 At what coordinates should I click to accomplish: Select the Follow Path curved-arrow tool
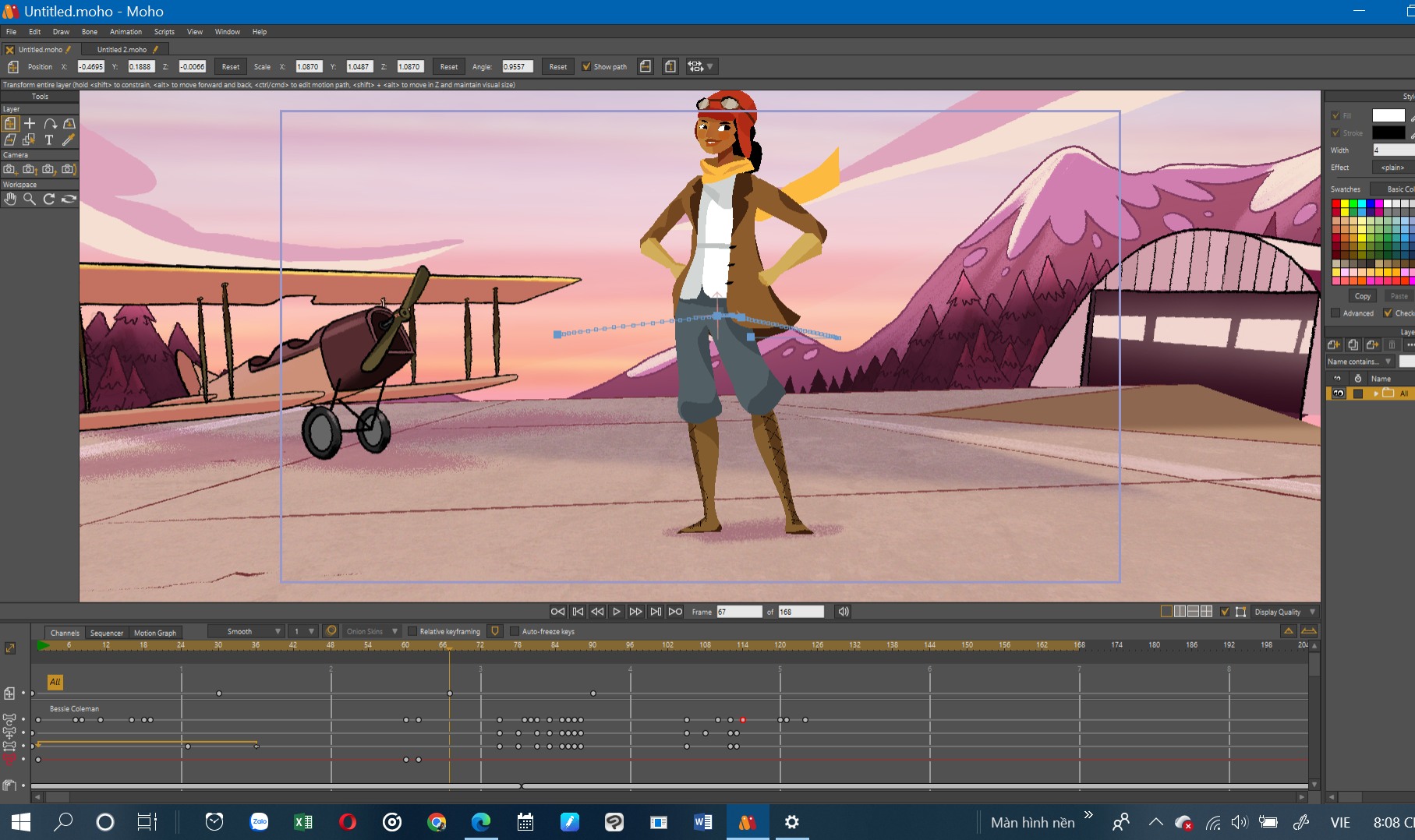[x=50, y=123]
